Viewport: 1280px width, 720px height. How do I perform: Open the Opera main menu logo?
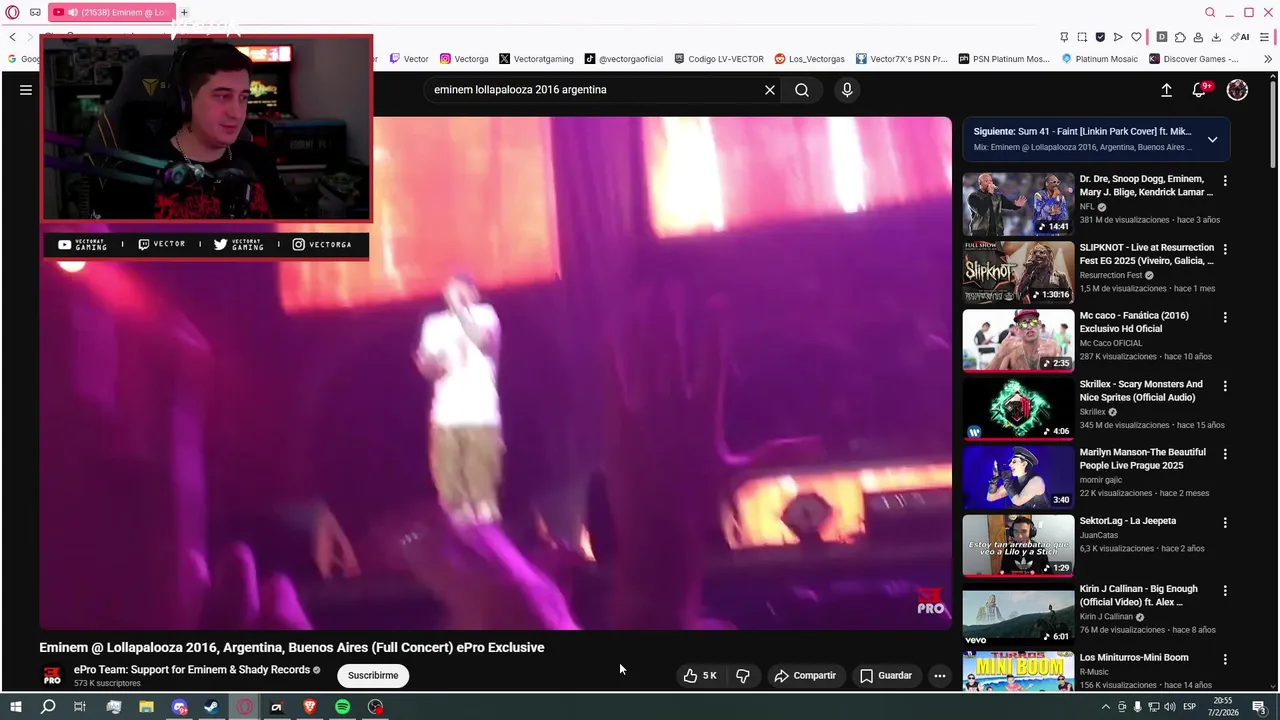tap(12, 12)
